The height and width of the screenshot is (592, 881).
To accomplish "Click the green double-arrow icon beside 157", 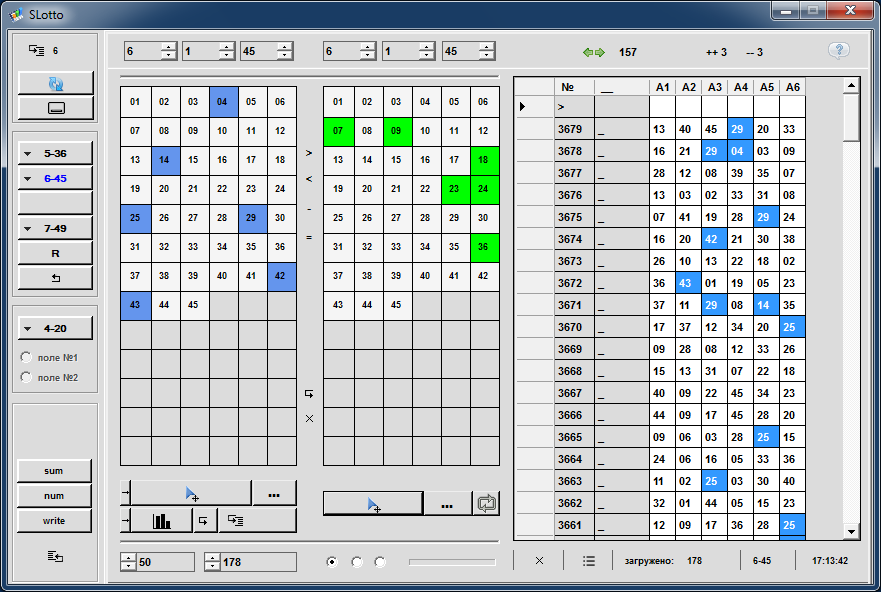I will pyautogui.click(x=594, y=52).
